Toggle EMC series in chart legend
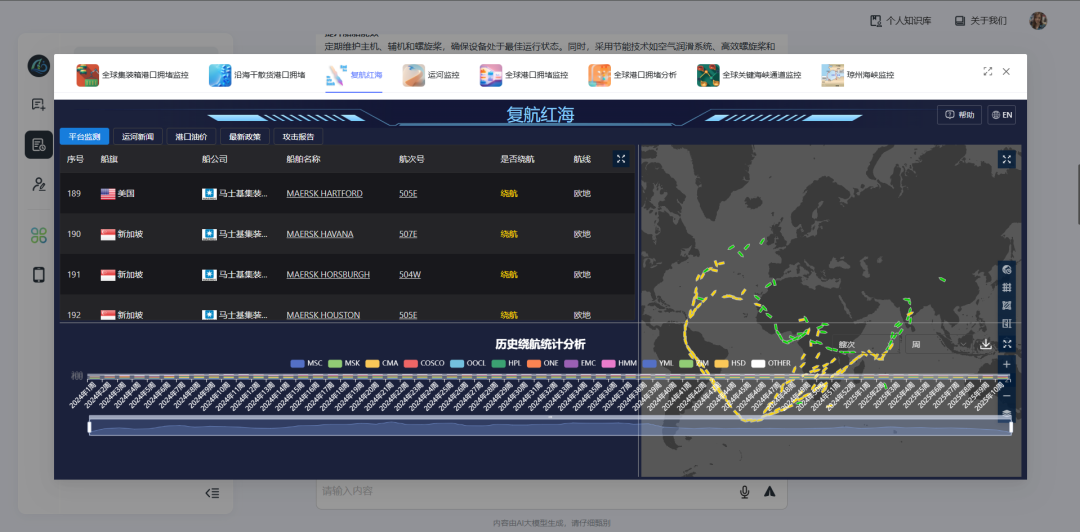 580,363
